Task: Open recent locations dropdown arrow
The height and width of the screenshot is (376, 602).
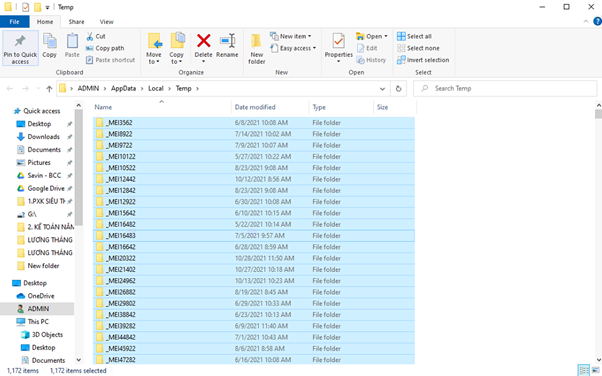Action: [x=38, y=89]
